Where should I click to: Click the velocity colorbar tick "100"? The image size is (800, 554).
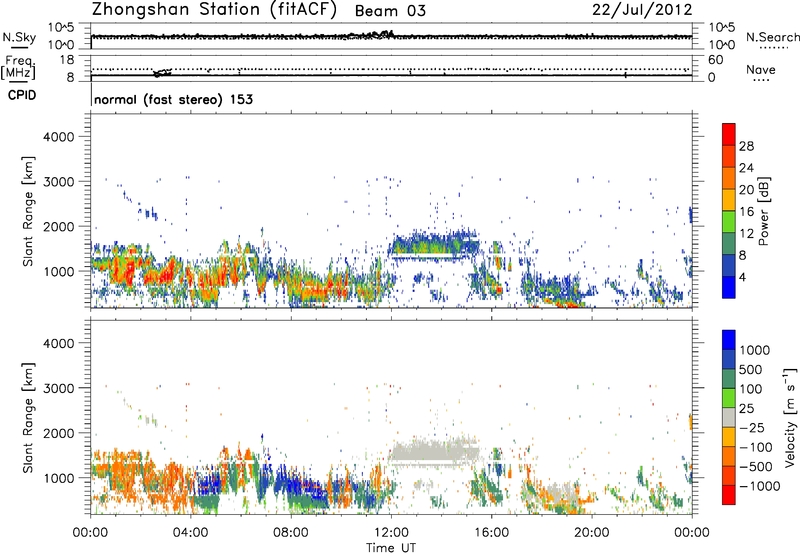tap(751, 389)
